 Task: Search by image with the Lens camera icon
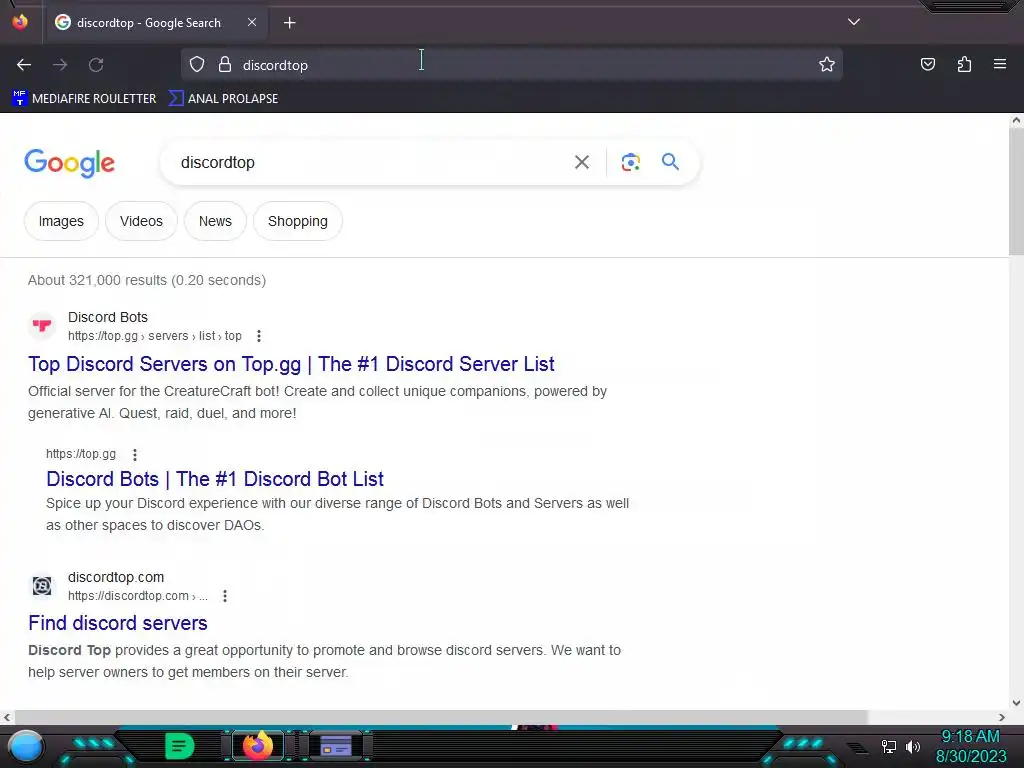pyautogui.click(x=630, y=163)
